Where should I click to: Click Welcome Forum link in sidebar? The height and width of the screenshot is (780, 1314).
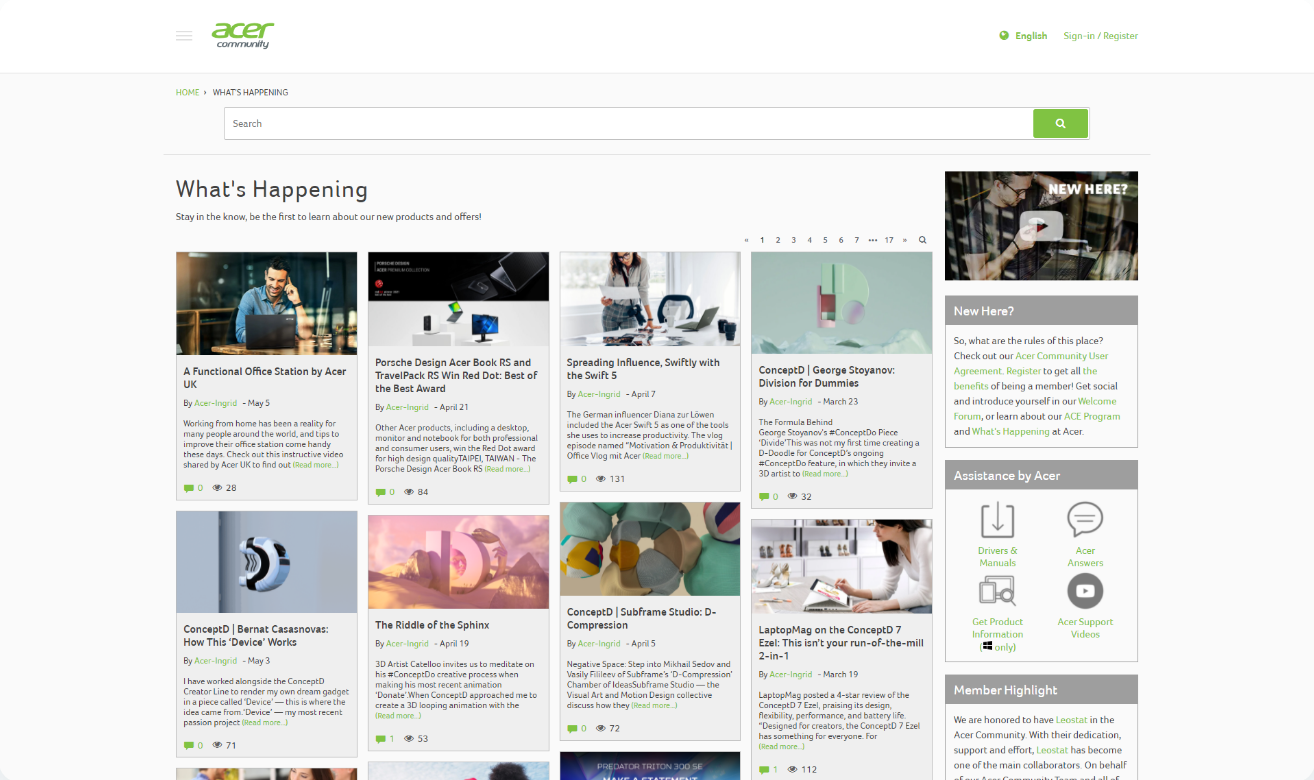1035,409
